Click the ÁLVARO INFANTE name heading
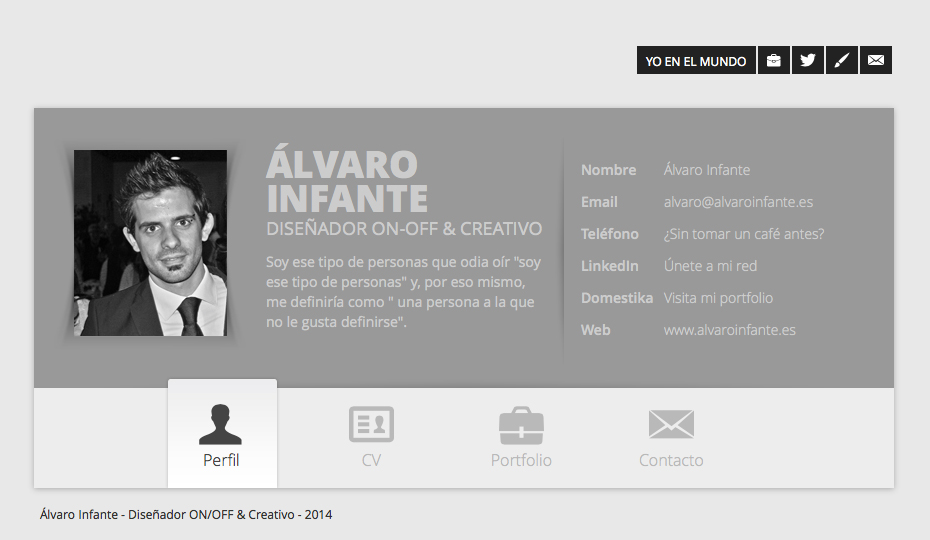The image size is (930, 540). click(x=347, y=180)
